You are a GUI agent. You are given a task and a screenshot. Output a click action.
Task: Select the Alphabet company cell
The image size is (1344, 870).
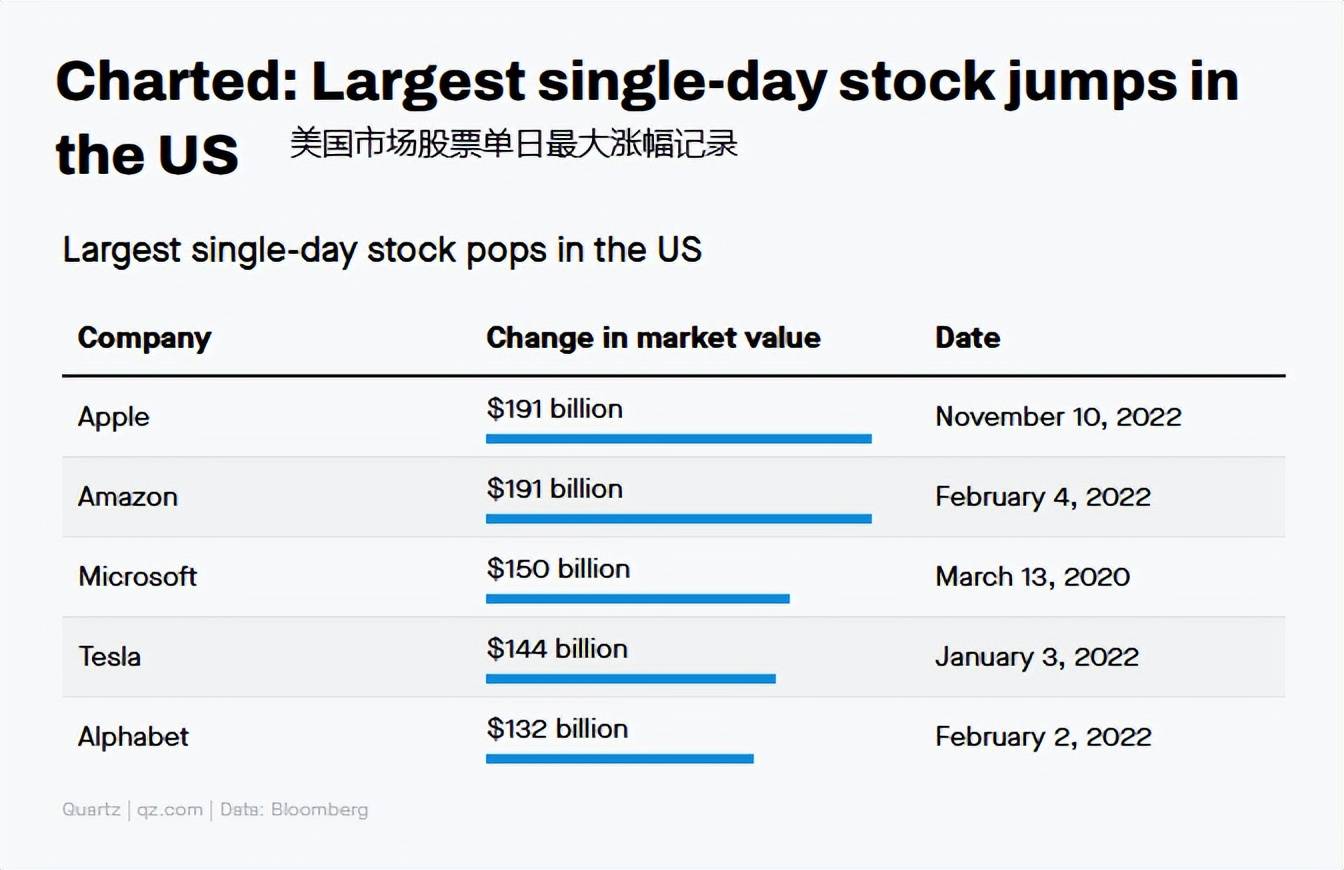pyautogui.click(x=133, y=737)
